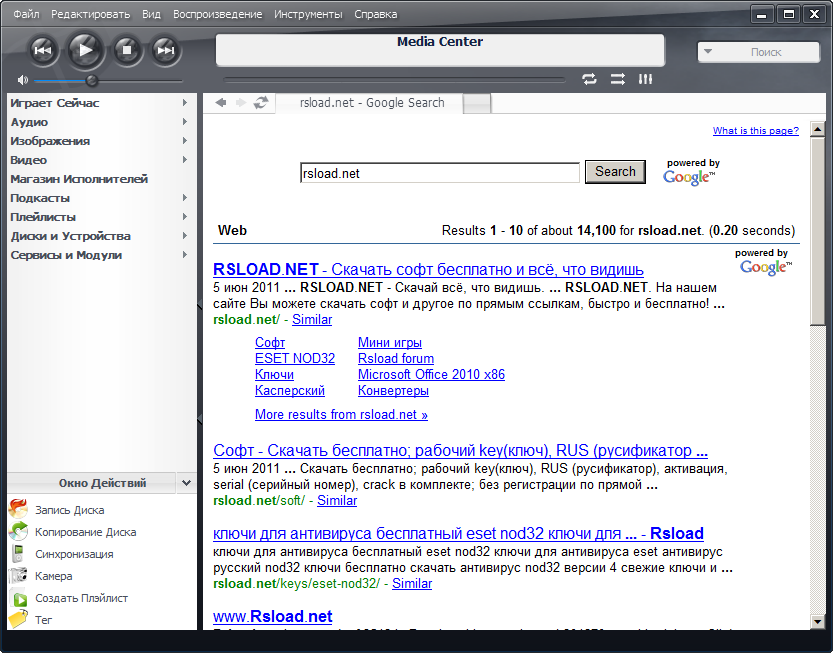Open the ESET NOD32 sitelink
Screen dimensions: 833x653
295,359
